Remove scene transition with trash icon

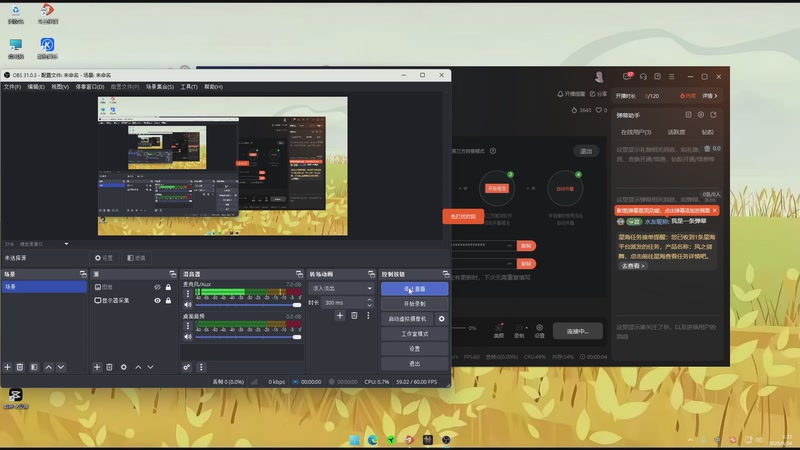pos(354,316)
